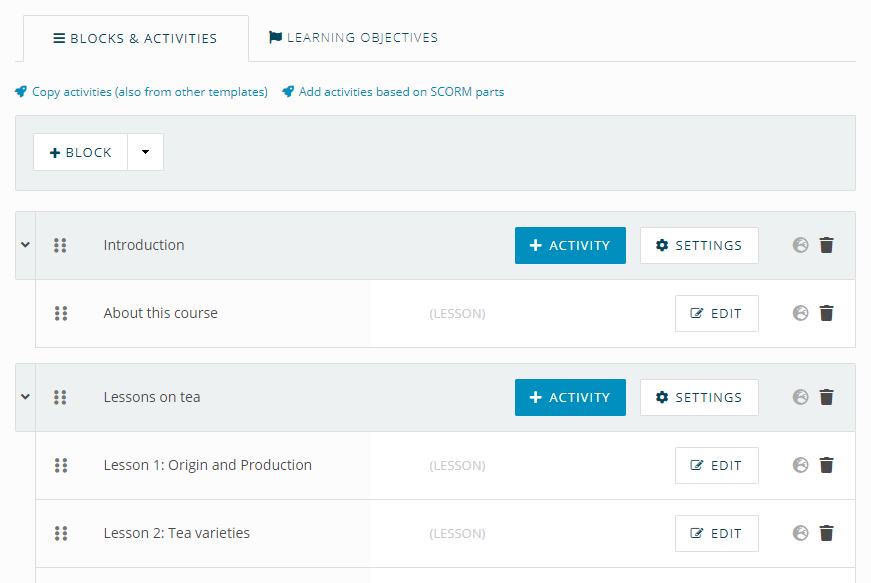
Task: Click drag handle beside About this course
Action: tap(61, 313)
